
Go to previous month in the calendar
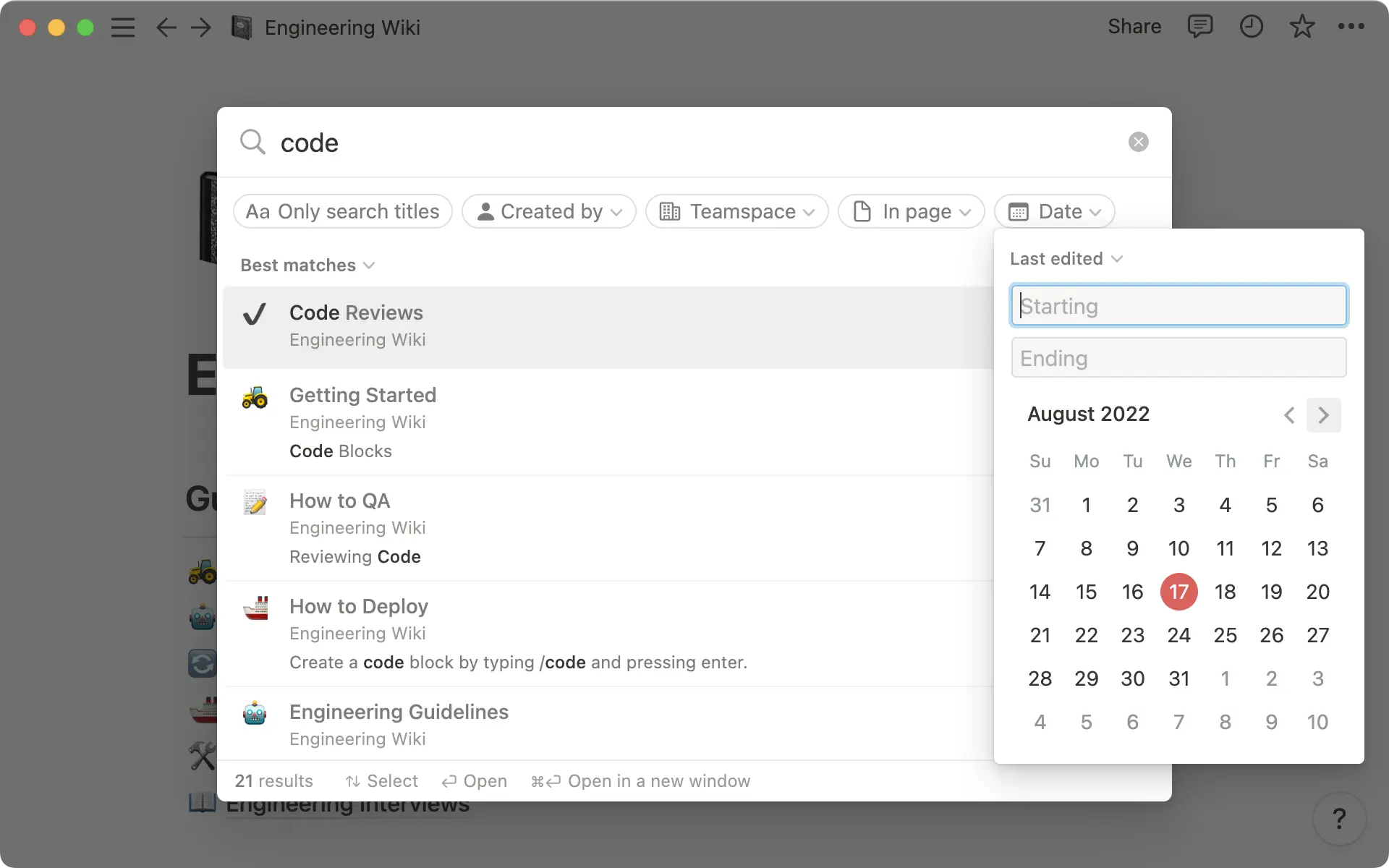click(x=1288, y=414)
